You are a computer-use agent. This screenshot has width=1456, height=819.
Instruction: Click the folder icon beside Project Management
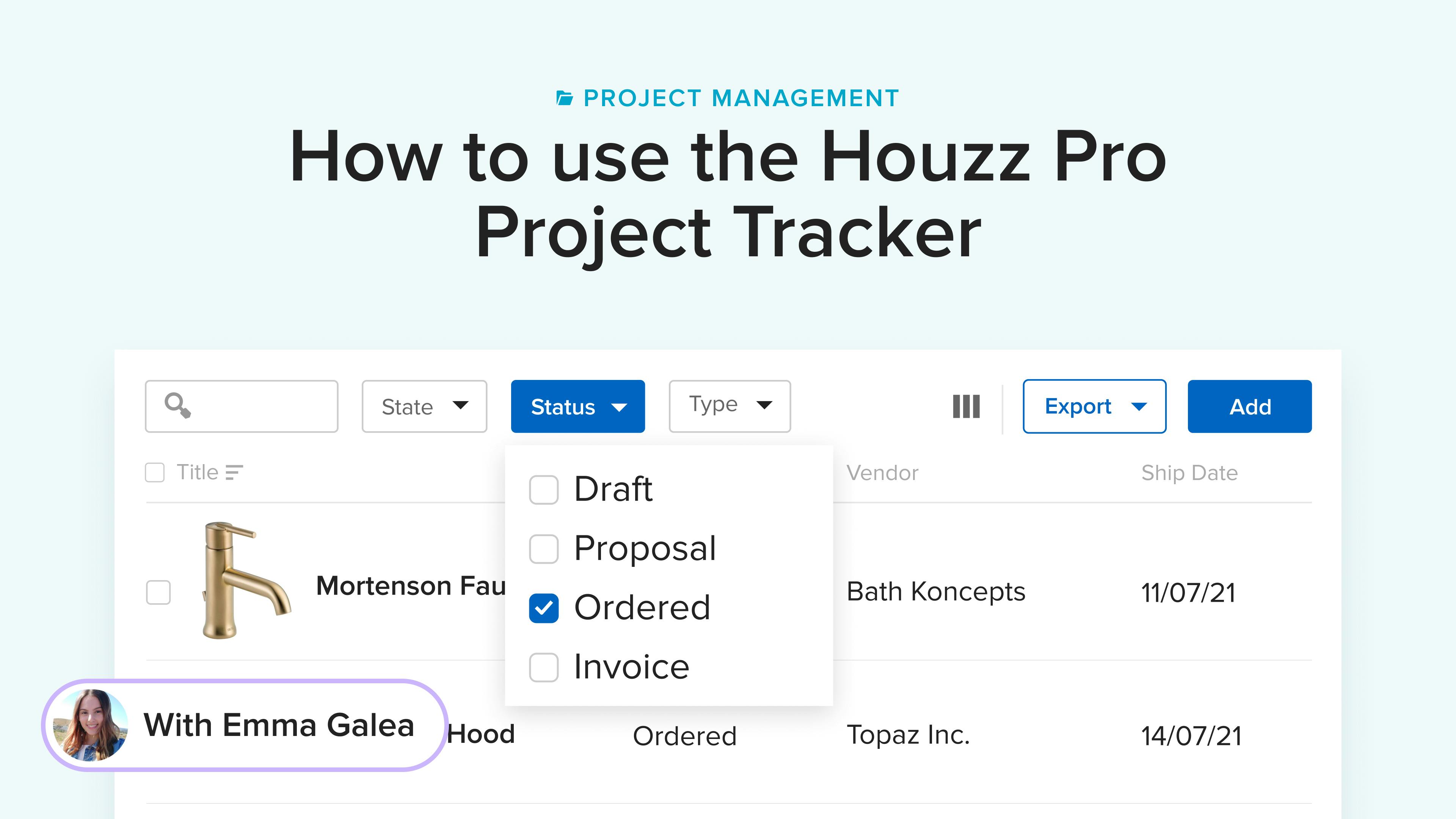[564, 98]
